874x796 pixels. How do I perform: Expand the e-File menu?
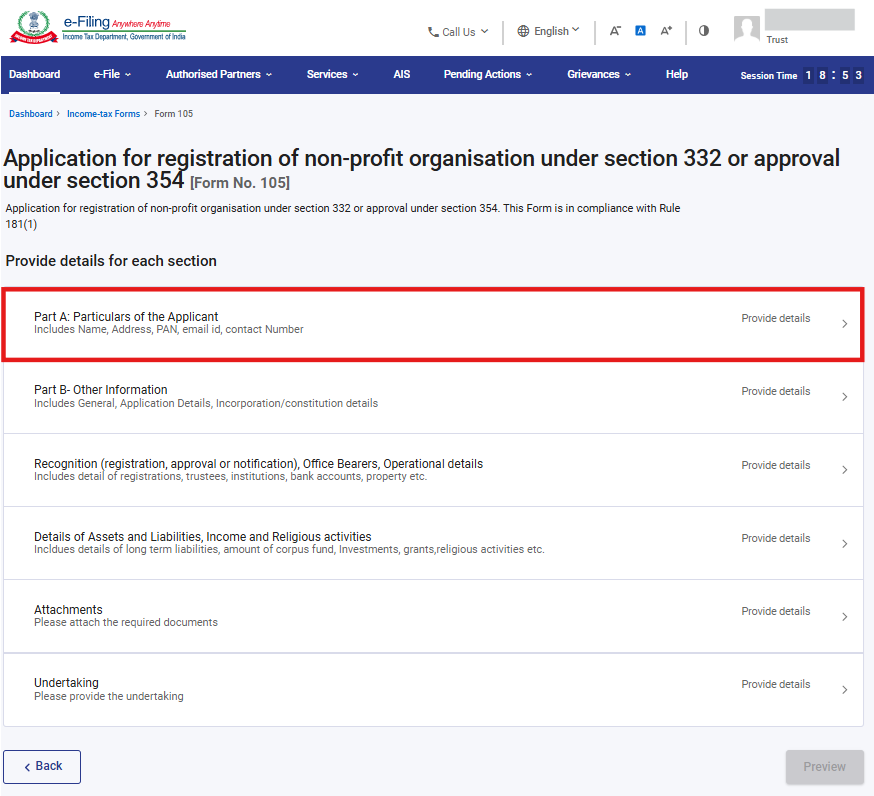tap(112, 74)
